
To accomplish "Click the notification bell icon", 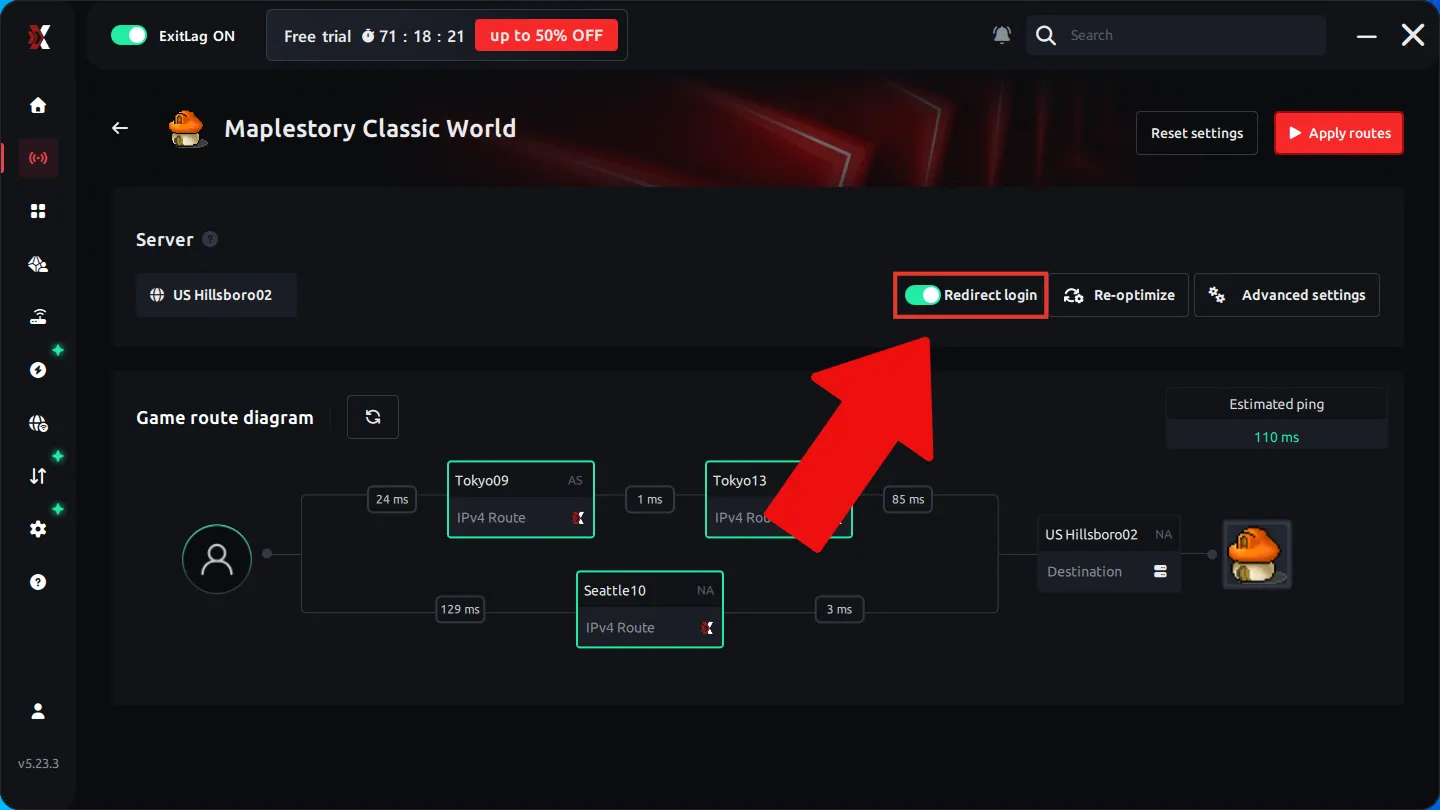I will pos(1001,35).
